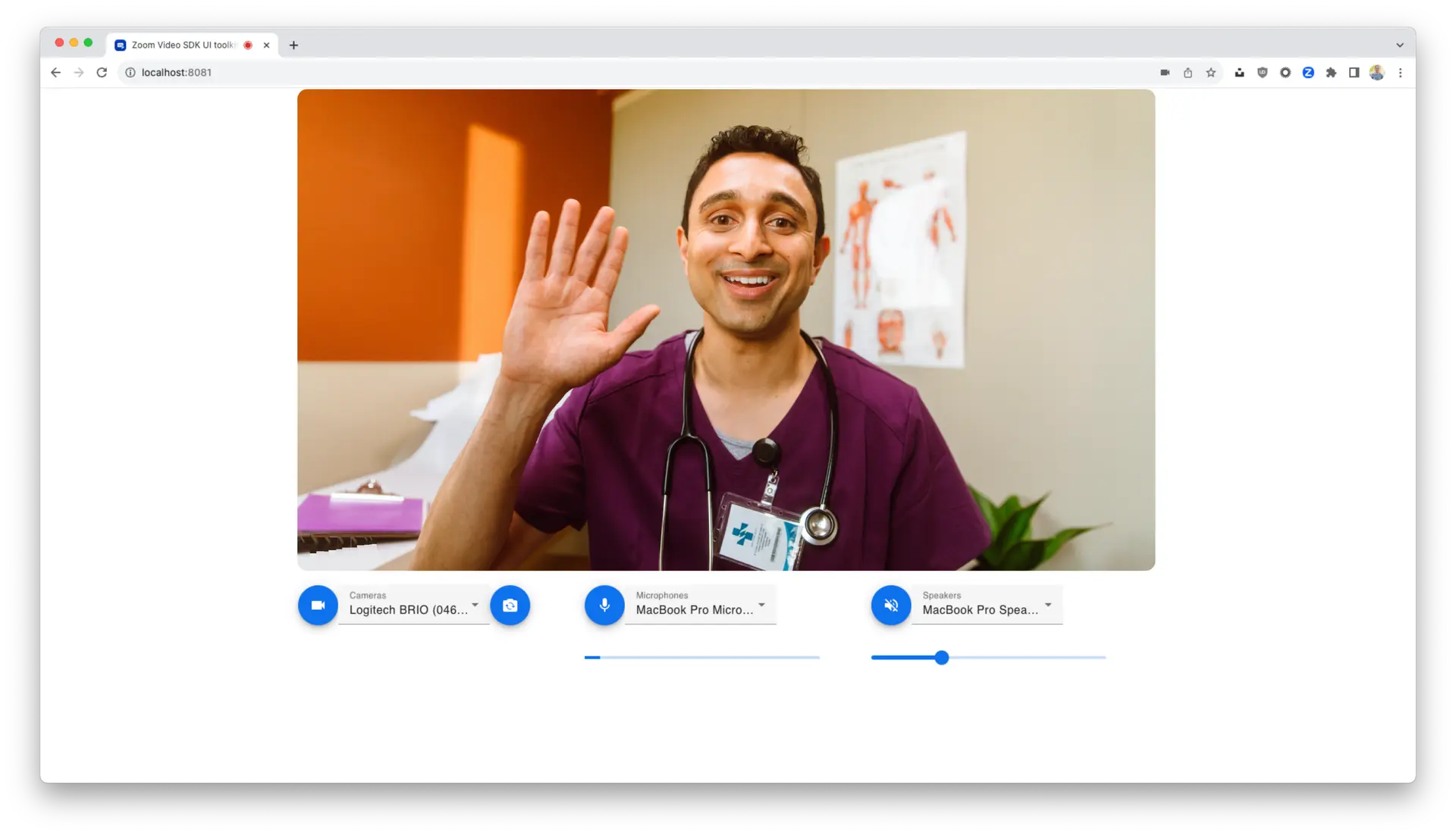Screen dimensions: 1456x836
Task: Reload the localhost page
Action: click(102, 73)
